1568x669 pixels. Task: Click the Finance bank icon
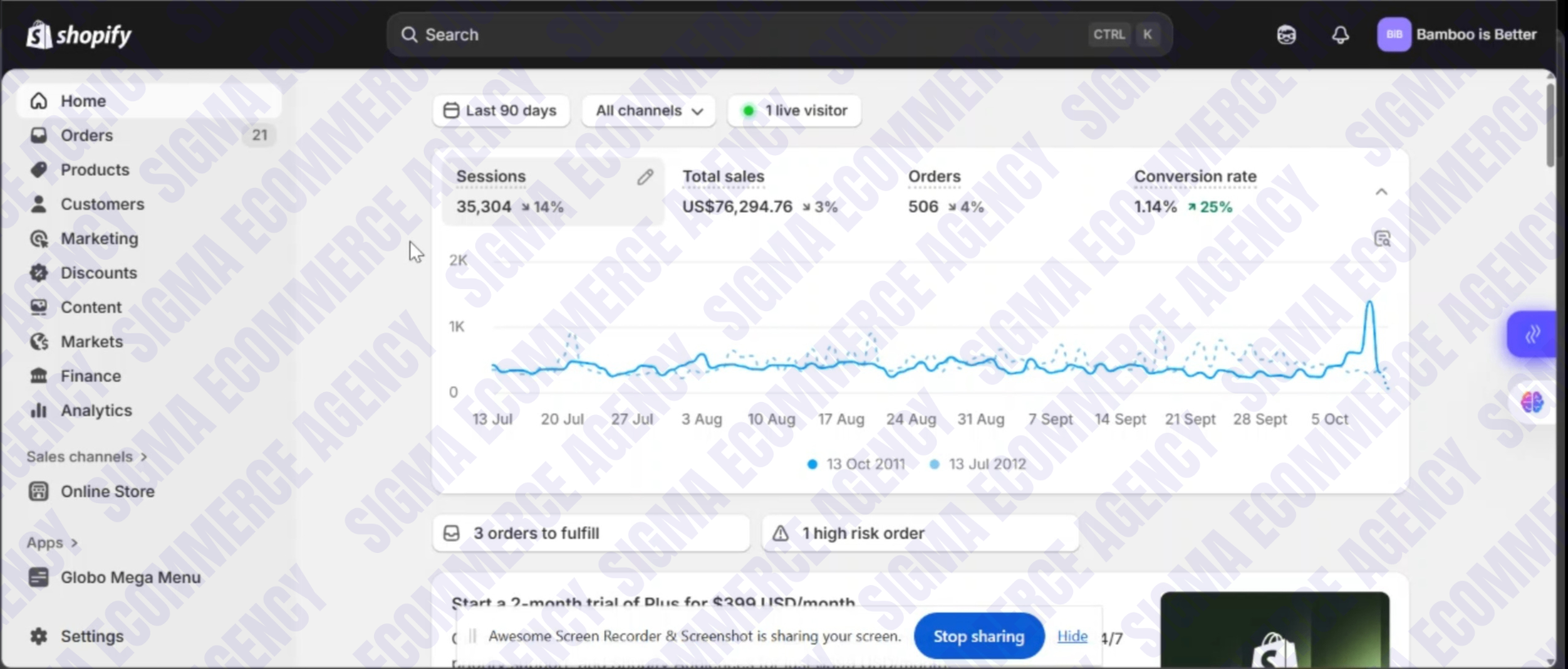tap(38, 376)
